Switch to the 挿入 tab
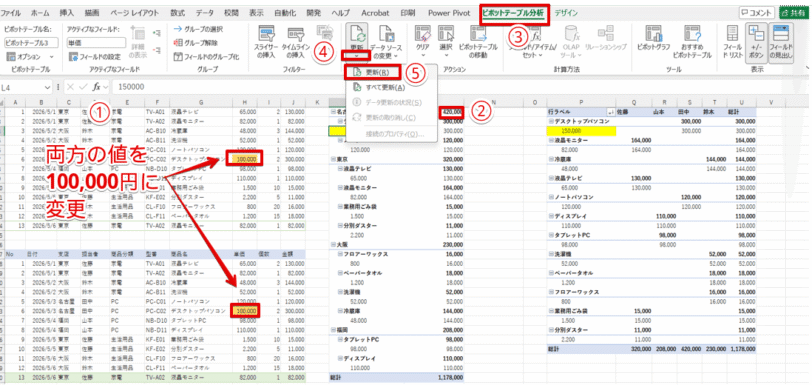 tap(66, 12)
